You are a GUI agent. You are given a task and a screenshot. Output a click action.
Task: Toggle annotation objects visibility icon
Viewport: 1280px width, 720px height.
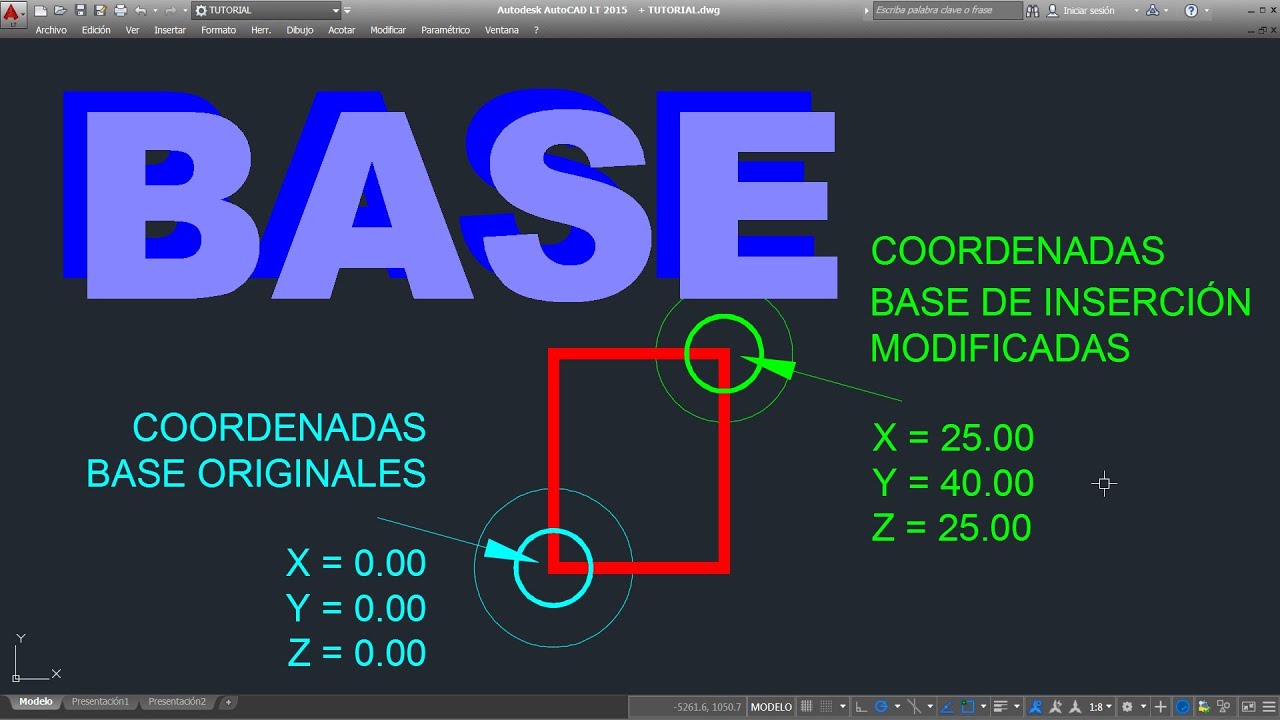coord(1036,707)
